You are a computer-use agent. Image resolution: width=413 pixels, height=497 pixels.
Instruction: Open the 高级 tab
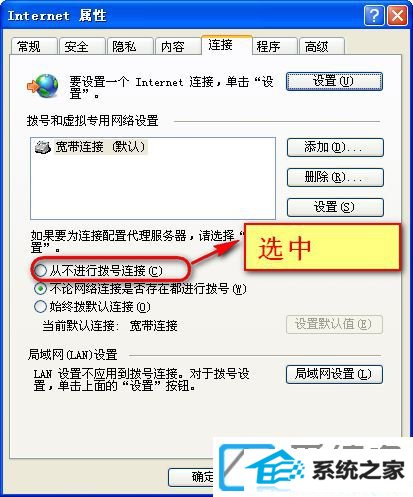click(x=322, y=46)
